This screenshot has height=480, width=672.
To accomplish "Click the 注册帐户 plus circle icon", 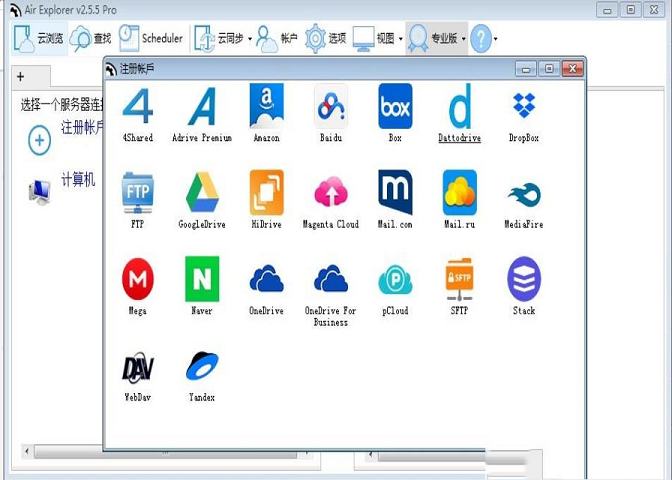I will (39, 140).
